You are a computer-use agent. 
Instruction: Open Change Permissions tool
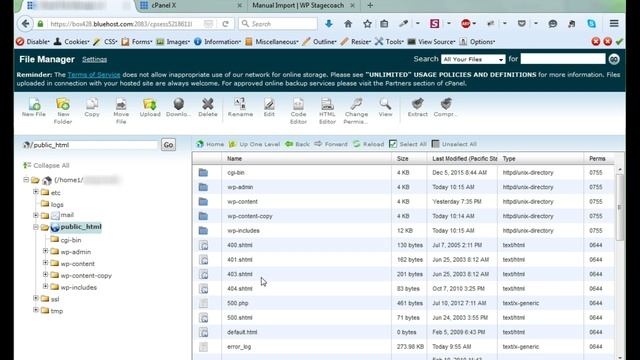coord(356,111)
